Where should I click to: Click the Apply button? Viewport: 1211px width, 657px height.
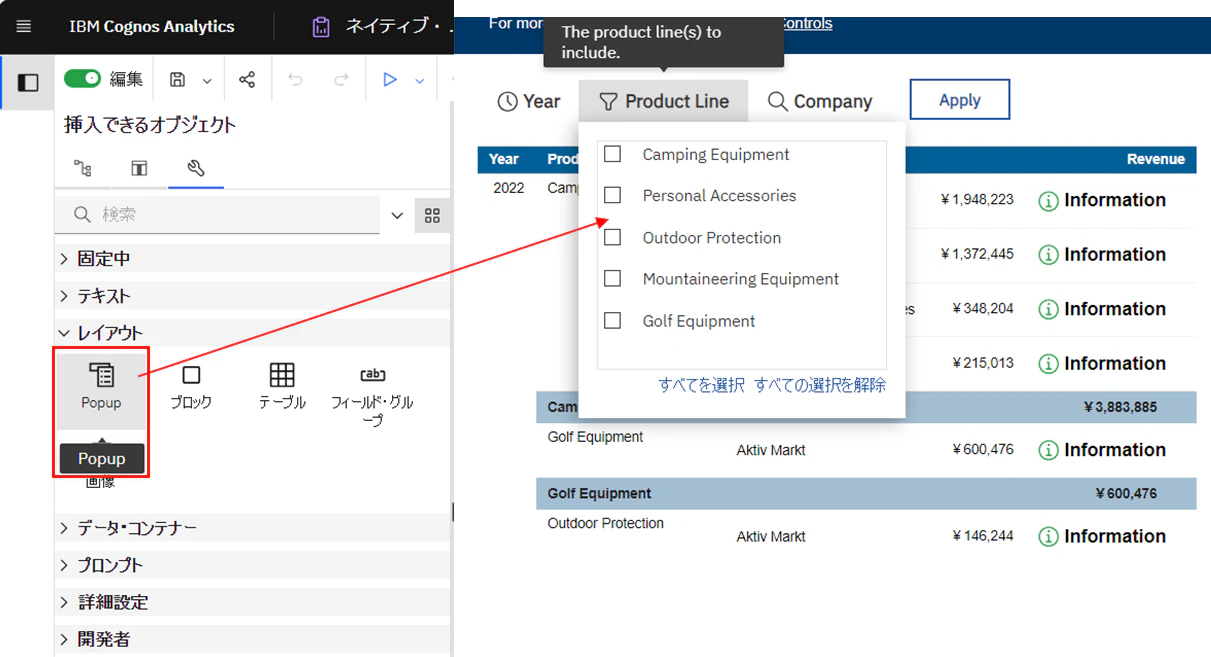[x=960, y=100]
